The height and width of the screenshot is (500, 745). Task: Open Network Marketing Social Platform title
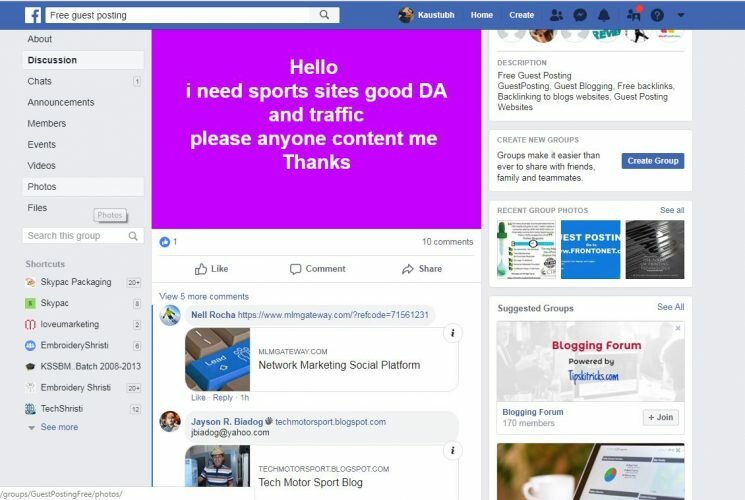[339, 365]
